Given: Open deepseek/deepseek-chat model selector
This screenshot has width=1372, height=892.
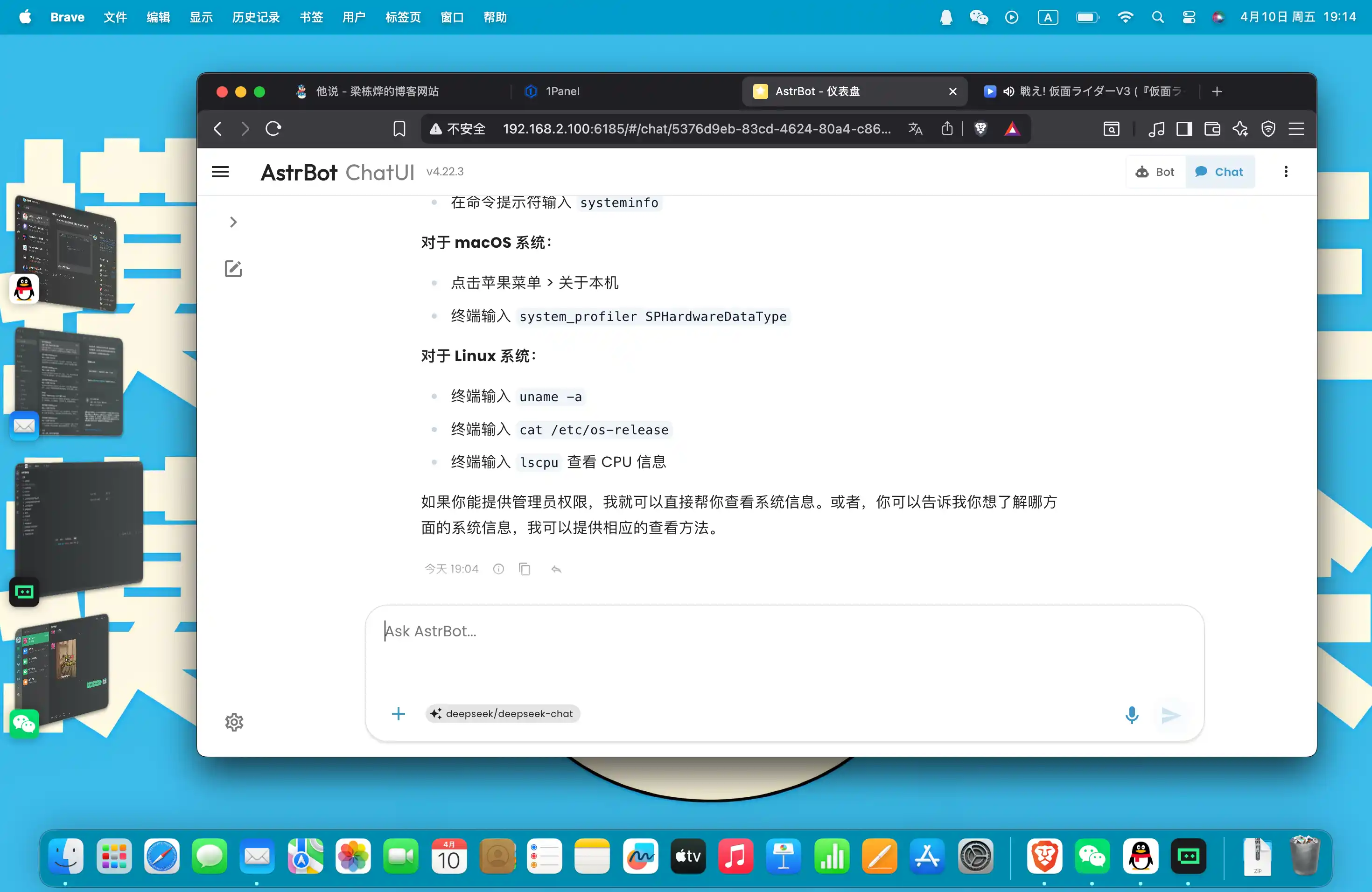Looking at the screenshot, I should (x=503, y=713).
